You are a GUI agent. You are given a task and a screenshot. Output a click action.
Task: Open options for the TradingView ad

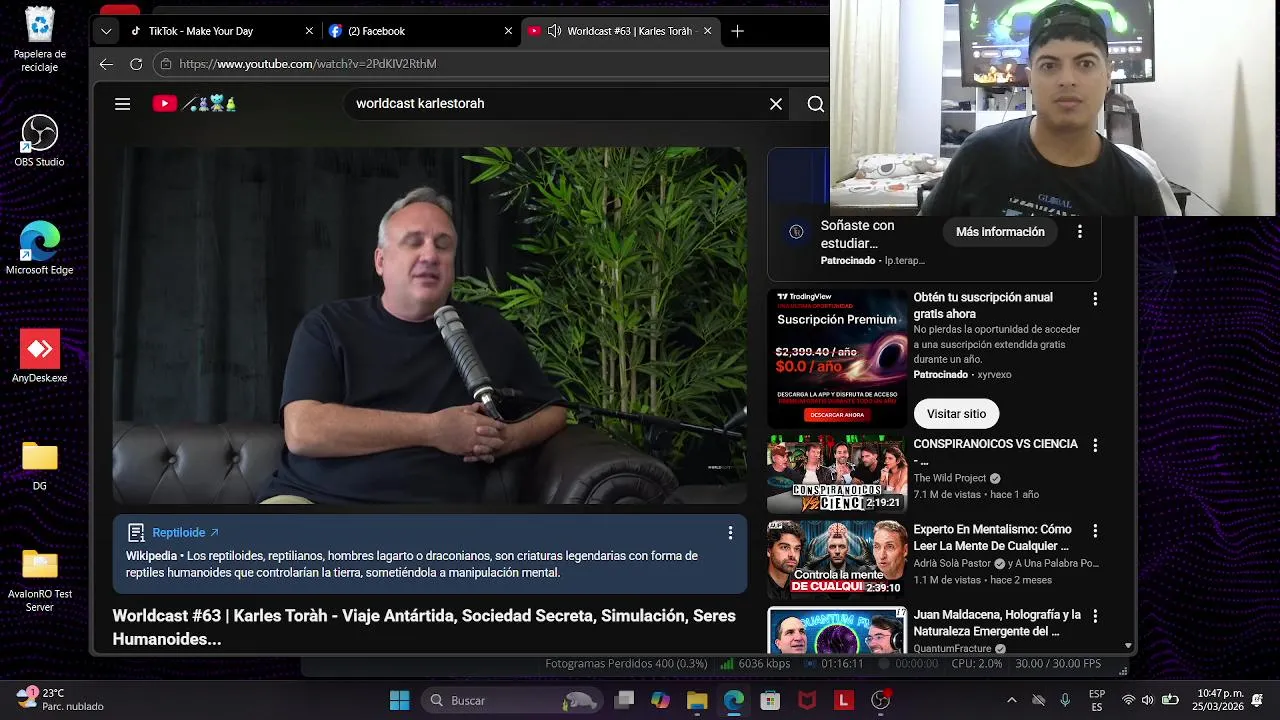1095,299
